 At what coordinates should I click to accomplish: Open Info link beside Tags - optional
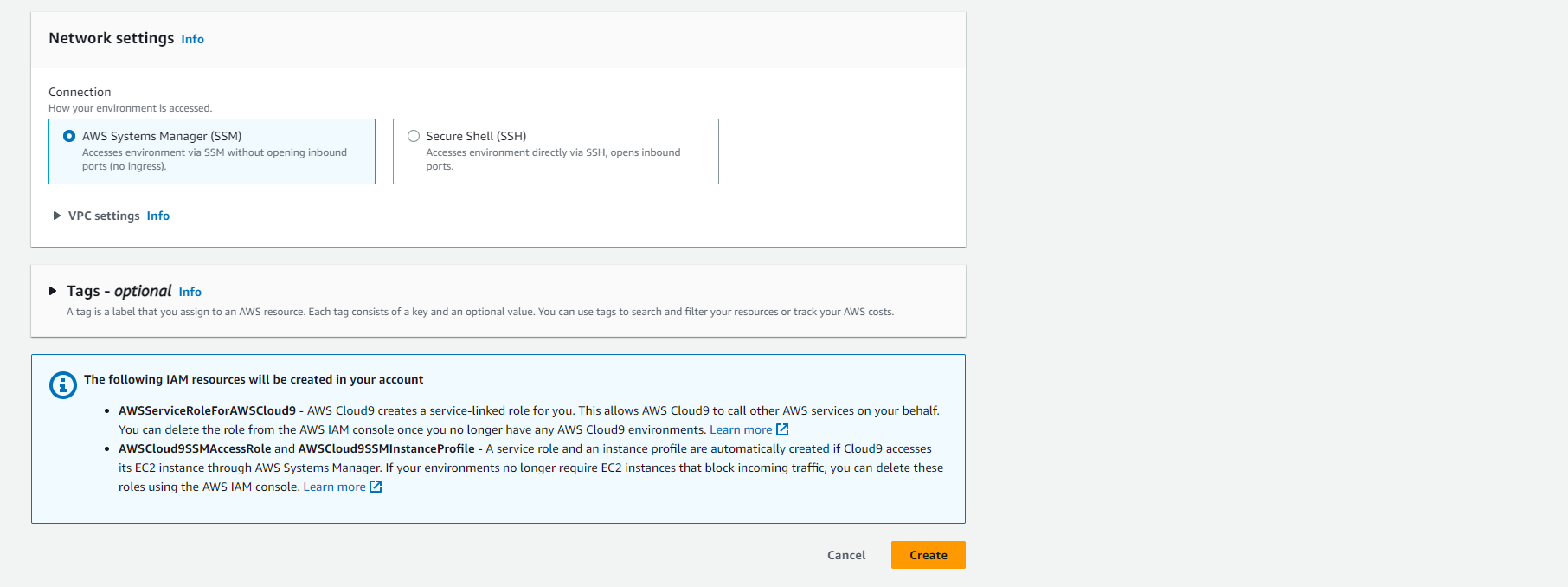pyautogui.click(x=190, y=292)
